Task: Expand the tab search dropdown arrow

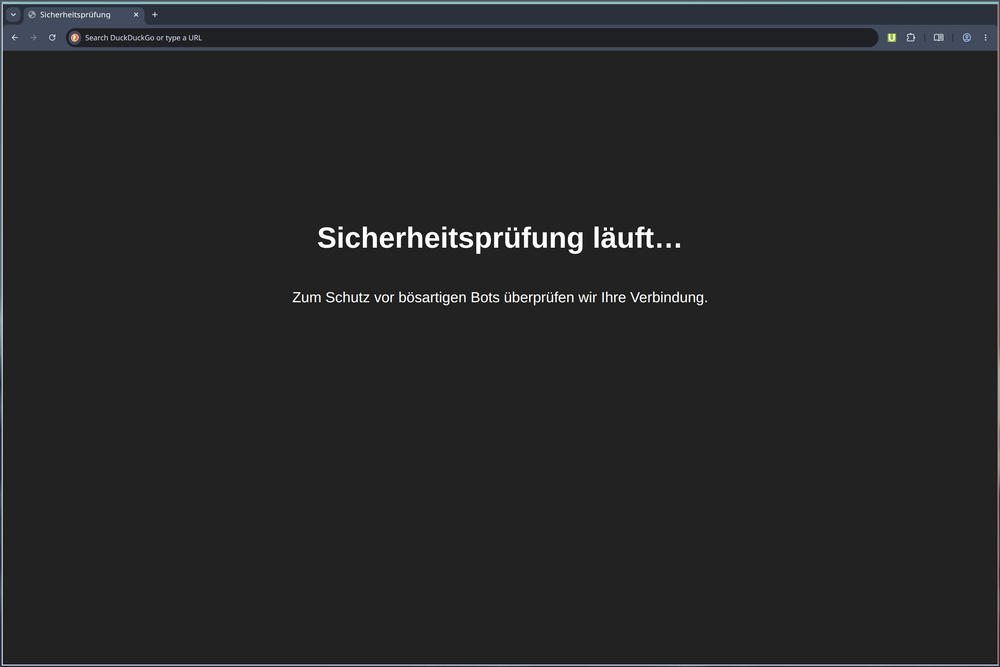Action: [13, 15]
